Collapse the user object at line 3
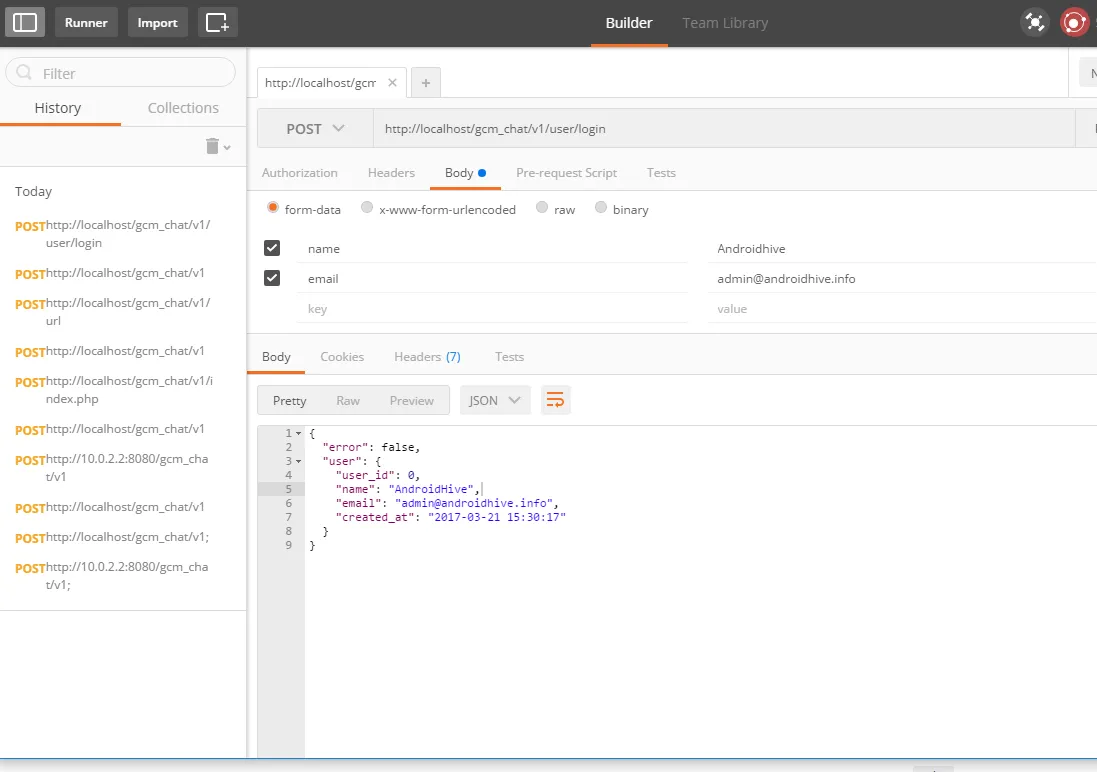The height and width of the screenshot is (772, 1097). (298, 461)
